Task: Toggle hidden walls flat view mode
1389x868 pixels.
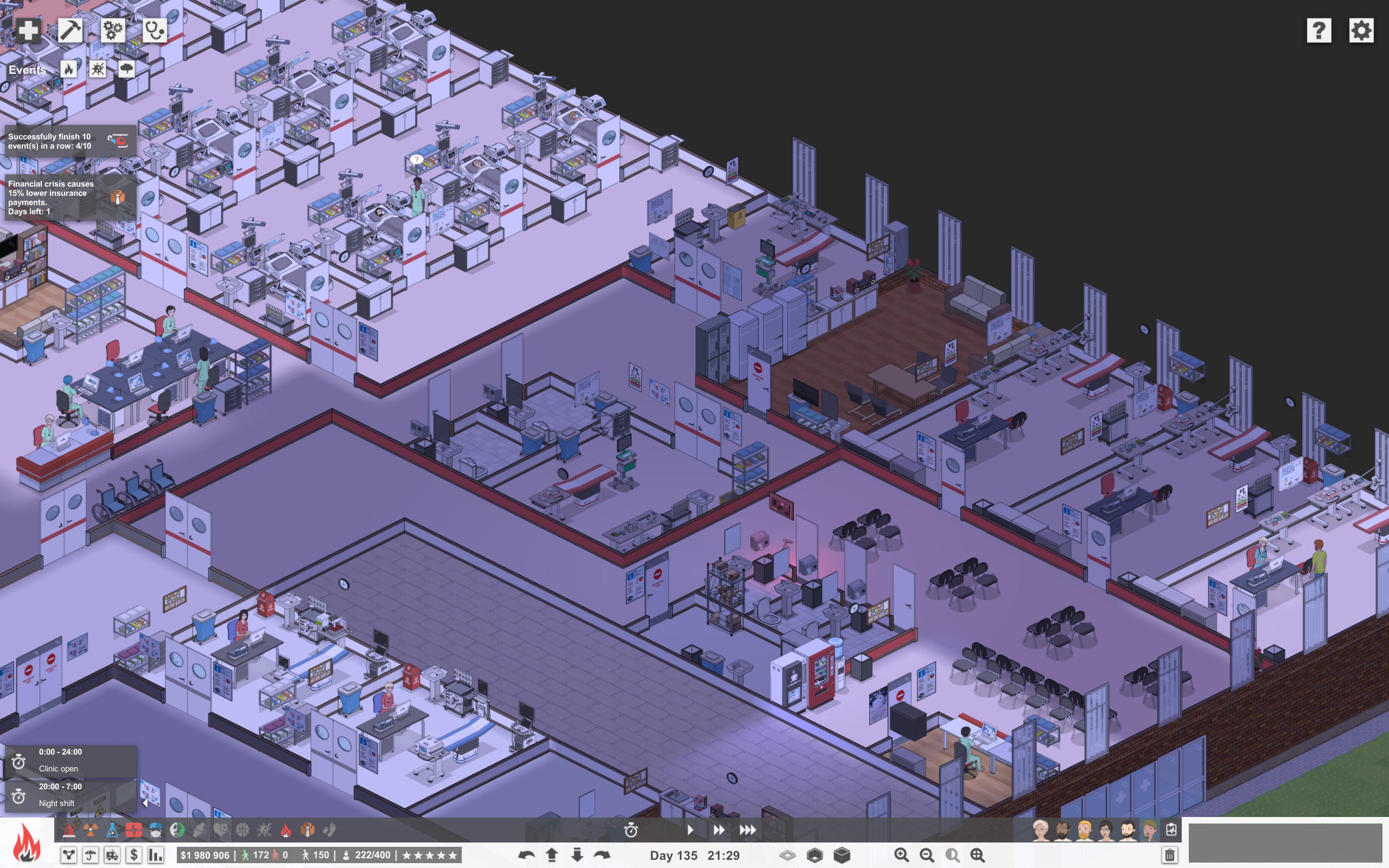Action: 787,856
